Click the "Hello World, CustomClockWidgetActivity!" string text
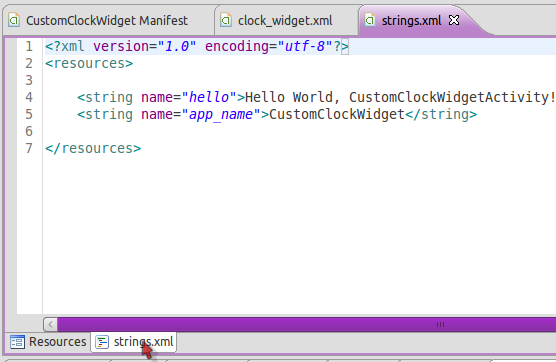 click(x=400, y=97)
